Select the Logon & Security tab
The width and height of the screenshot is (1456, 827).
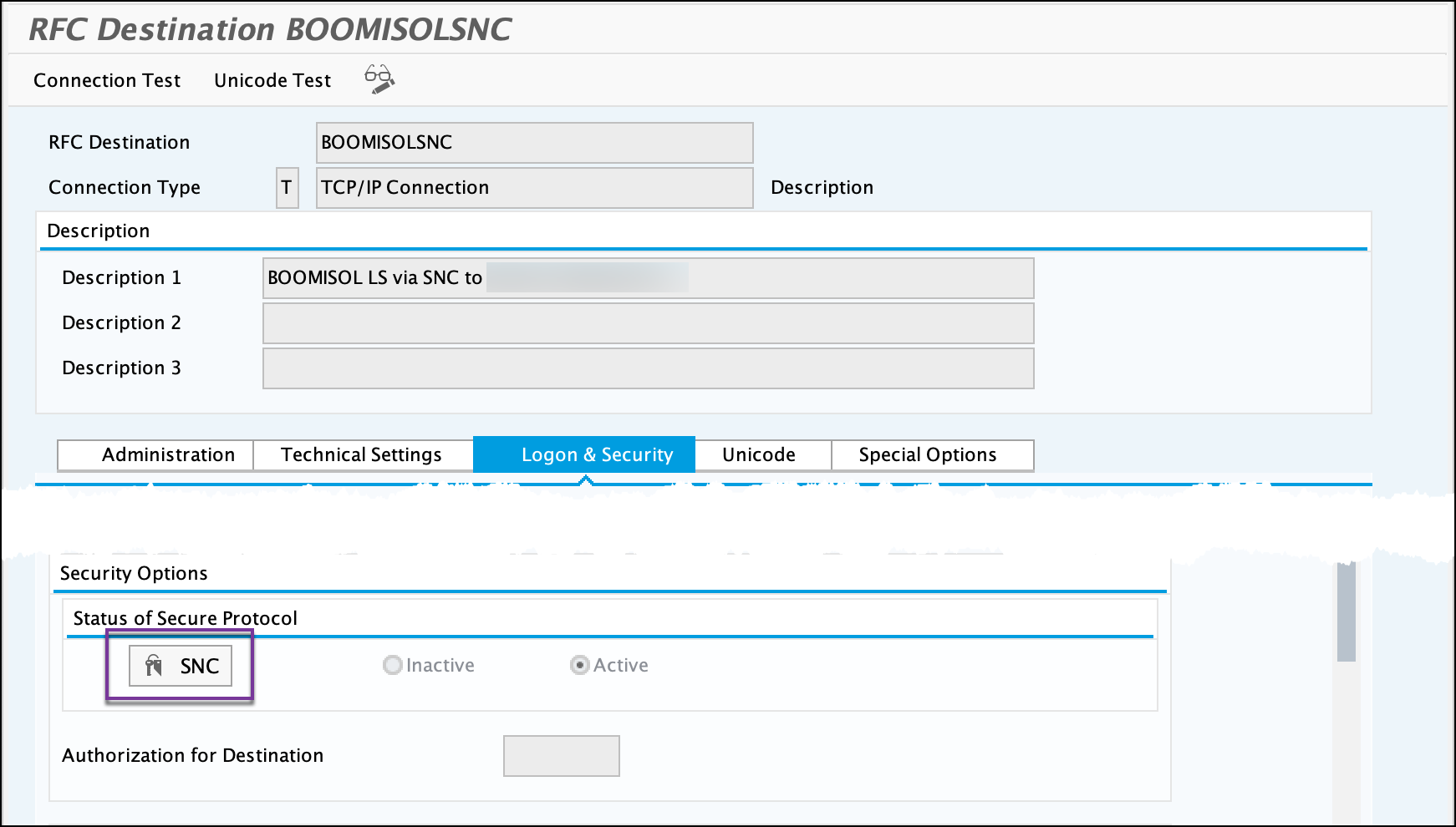[x=597, y=454]
